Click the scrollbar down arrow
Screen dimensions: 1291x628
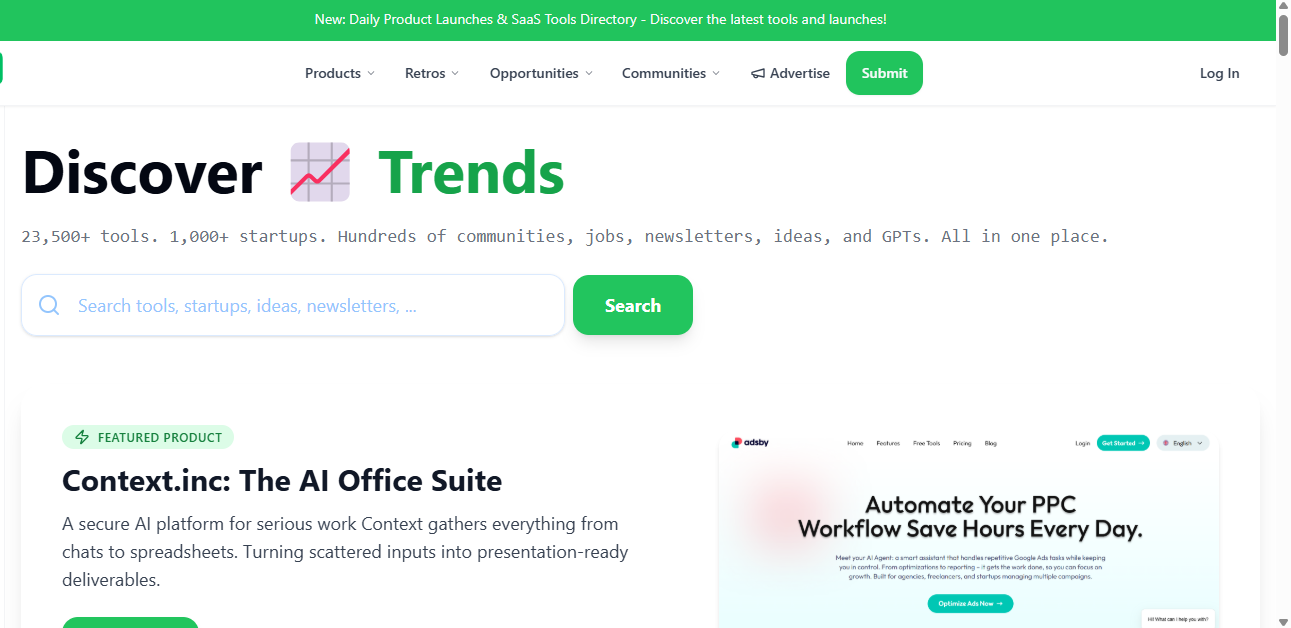coord(1283,620)
